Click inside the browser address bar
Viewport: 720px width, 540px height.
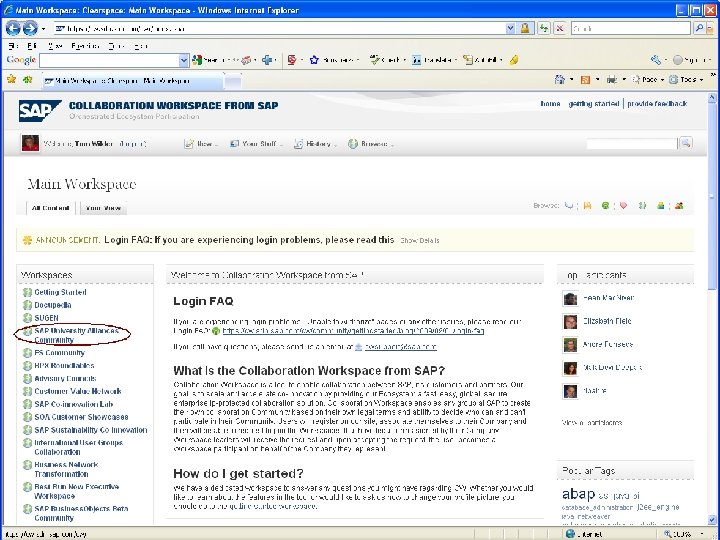(x=279, y=28)
